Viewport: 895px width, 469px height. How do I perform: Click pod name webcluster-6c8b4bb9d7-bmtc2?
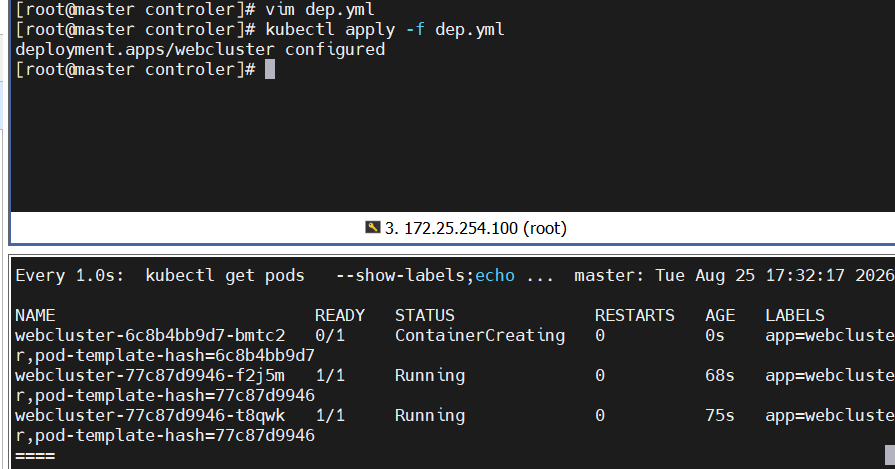[x=150, y=335]
